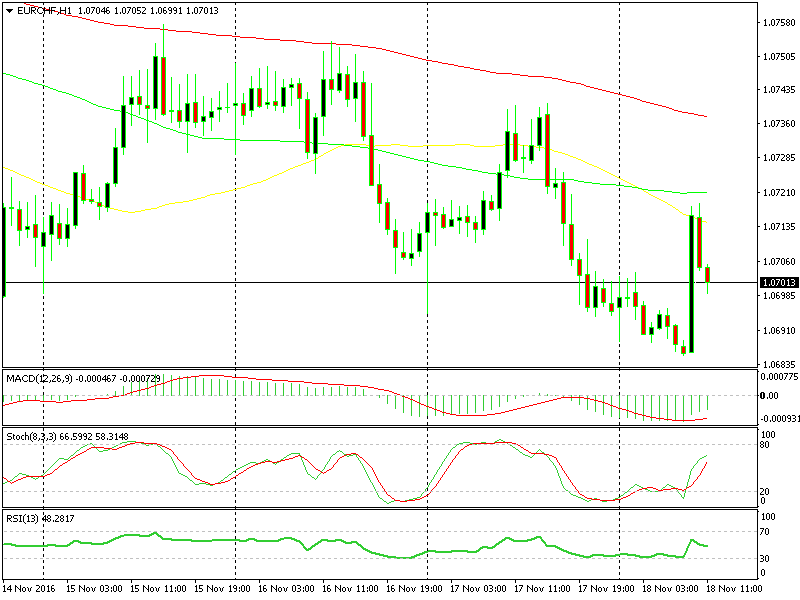
Task: Select the 1.07360 price axis label
Action: pyautogui.click(x=779, y=123)
